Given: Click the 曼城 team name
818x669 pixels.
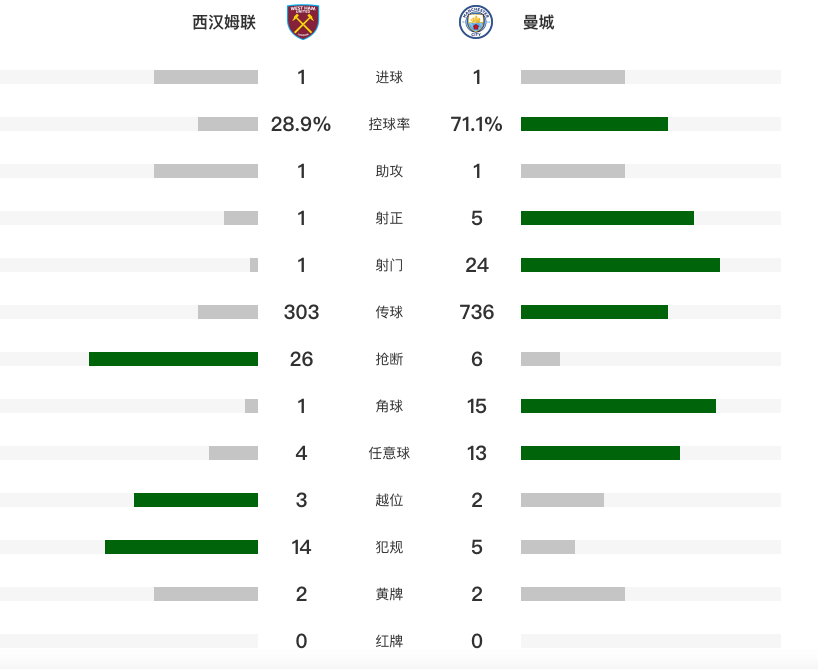Looking at the screenshot, I should (x=538, y=22).
